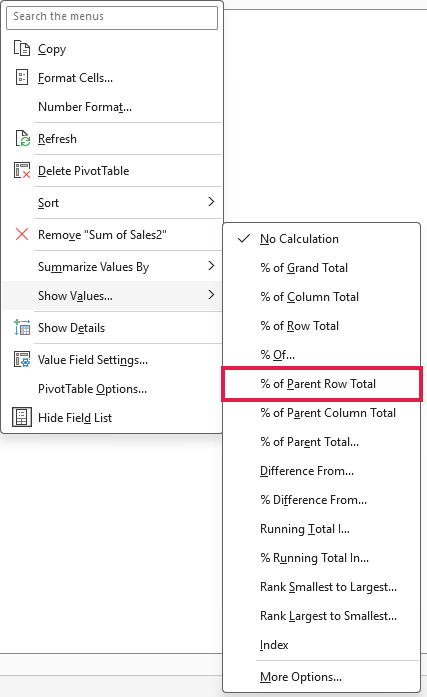Viewport: 427px width, 697px height.
Task: Click the Show Details table icon
Action: tap(22, 328)
